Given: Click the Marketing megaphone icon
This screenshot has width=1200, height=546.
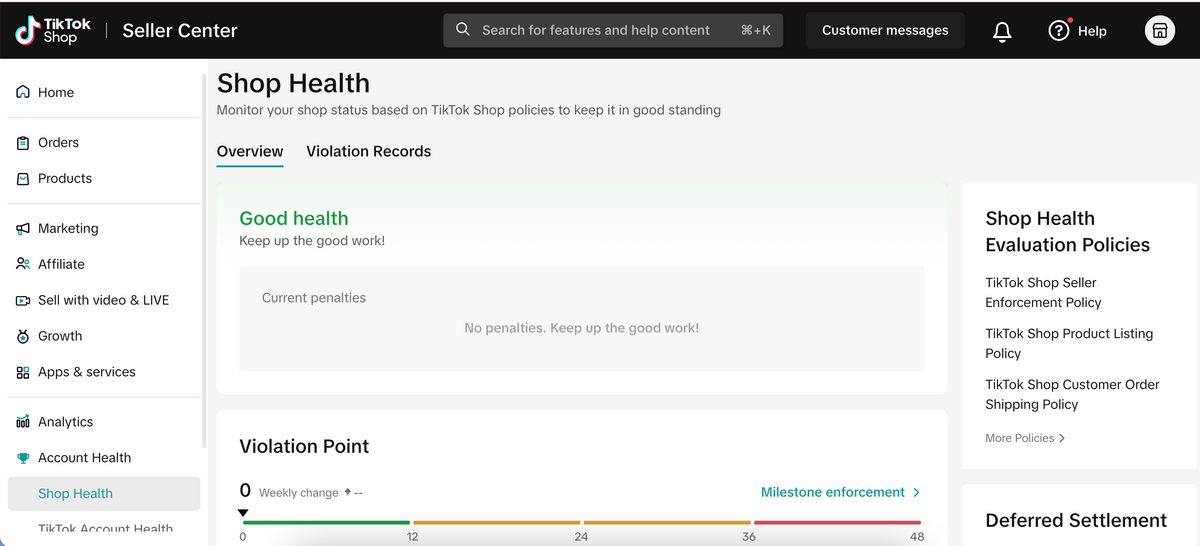Looking at the screenshot, I should 23,229.
